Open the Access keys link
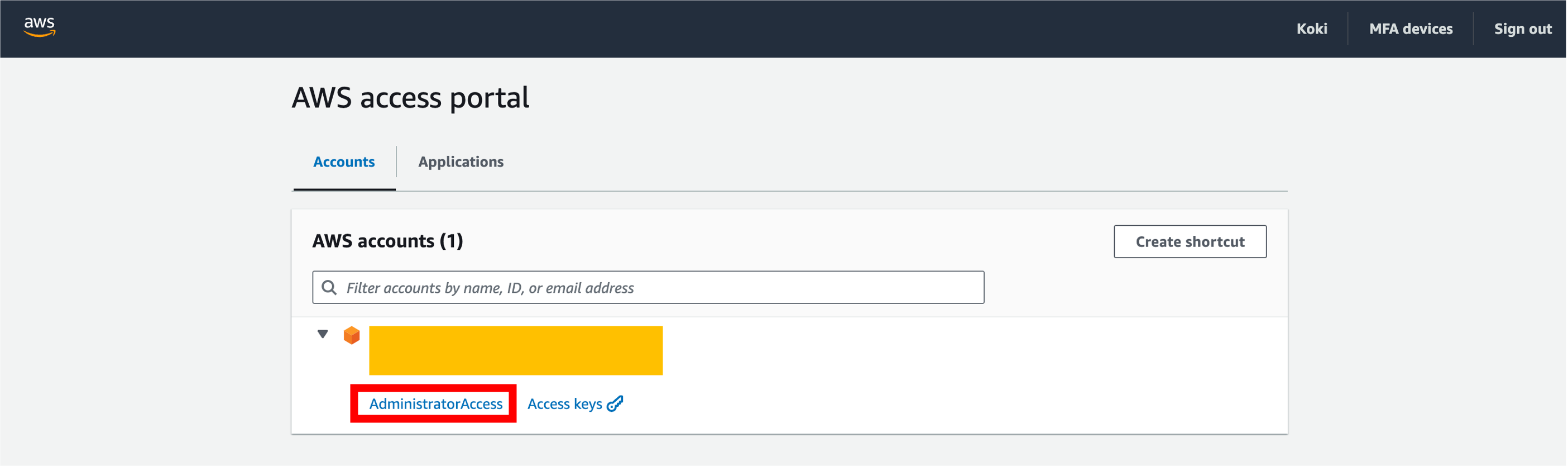 pos(564,404)
